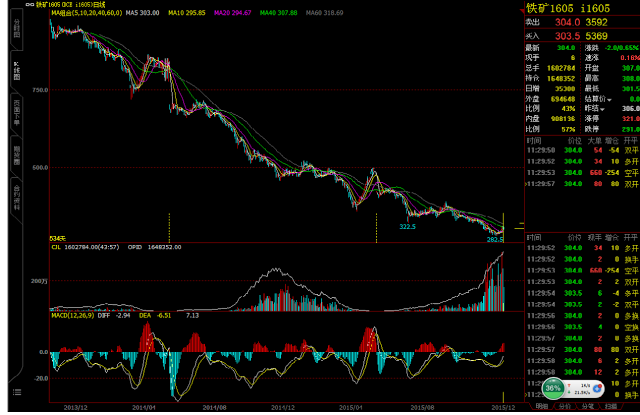Click the buy volume 5369
This screenshot has height=415, width=640.
[596, 36]
